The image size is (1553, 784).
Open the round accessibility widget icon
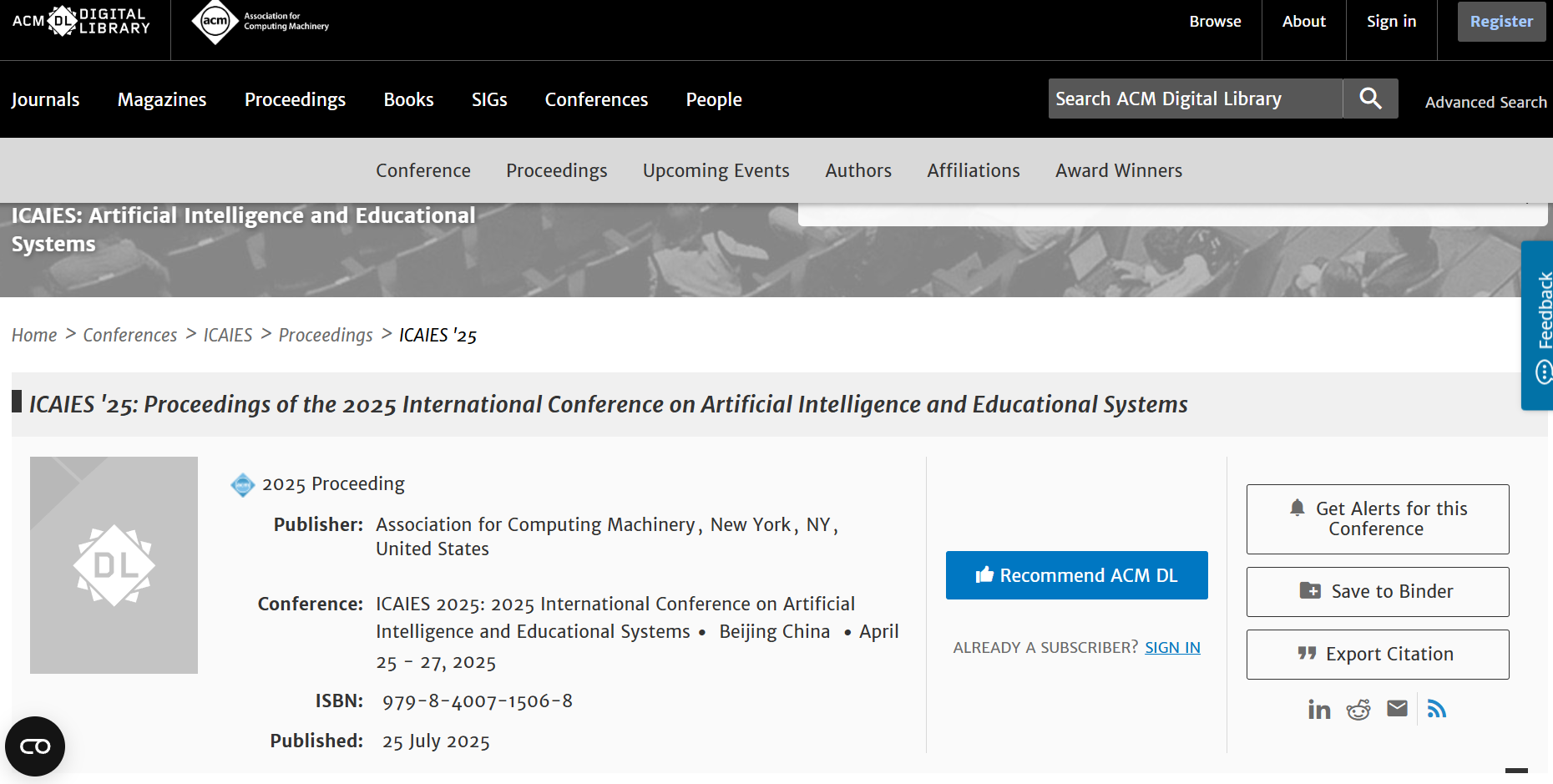coord(35,746)
